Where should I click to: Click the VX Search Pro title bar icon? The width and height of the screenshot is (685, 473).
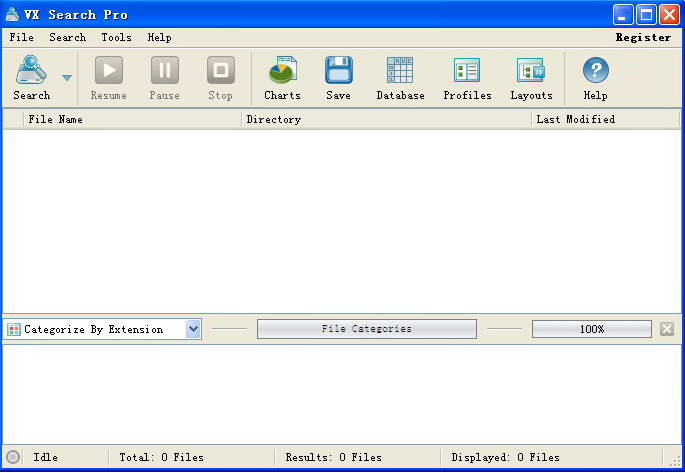(x=12, y=14)
